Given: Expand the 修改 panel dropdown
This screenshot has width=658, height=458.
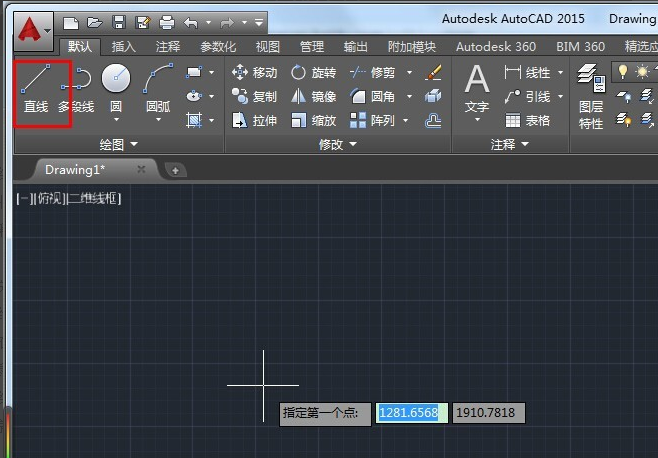Looking at the screenshot, I should 337,144.
